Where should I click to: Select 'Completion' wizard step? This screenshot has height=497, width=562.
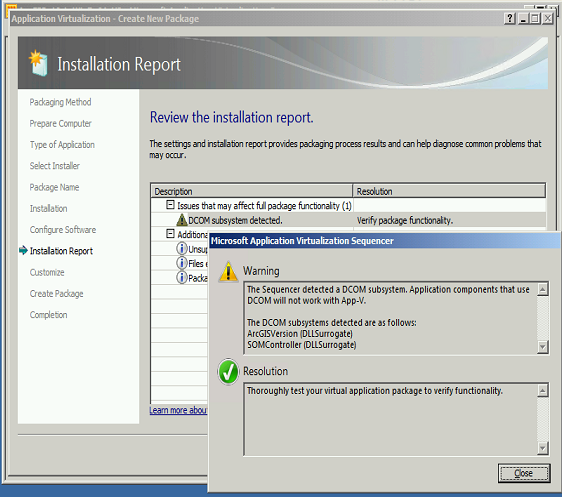click(x=48, y=315)
